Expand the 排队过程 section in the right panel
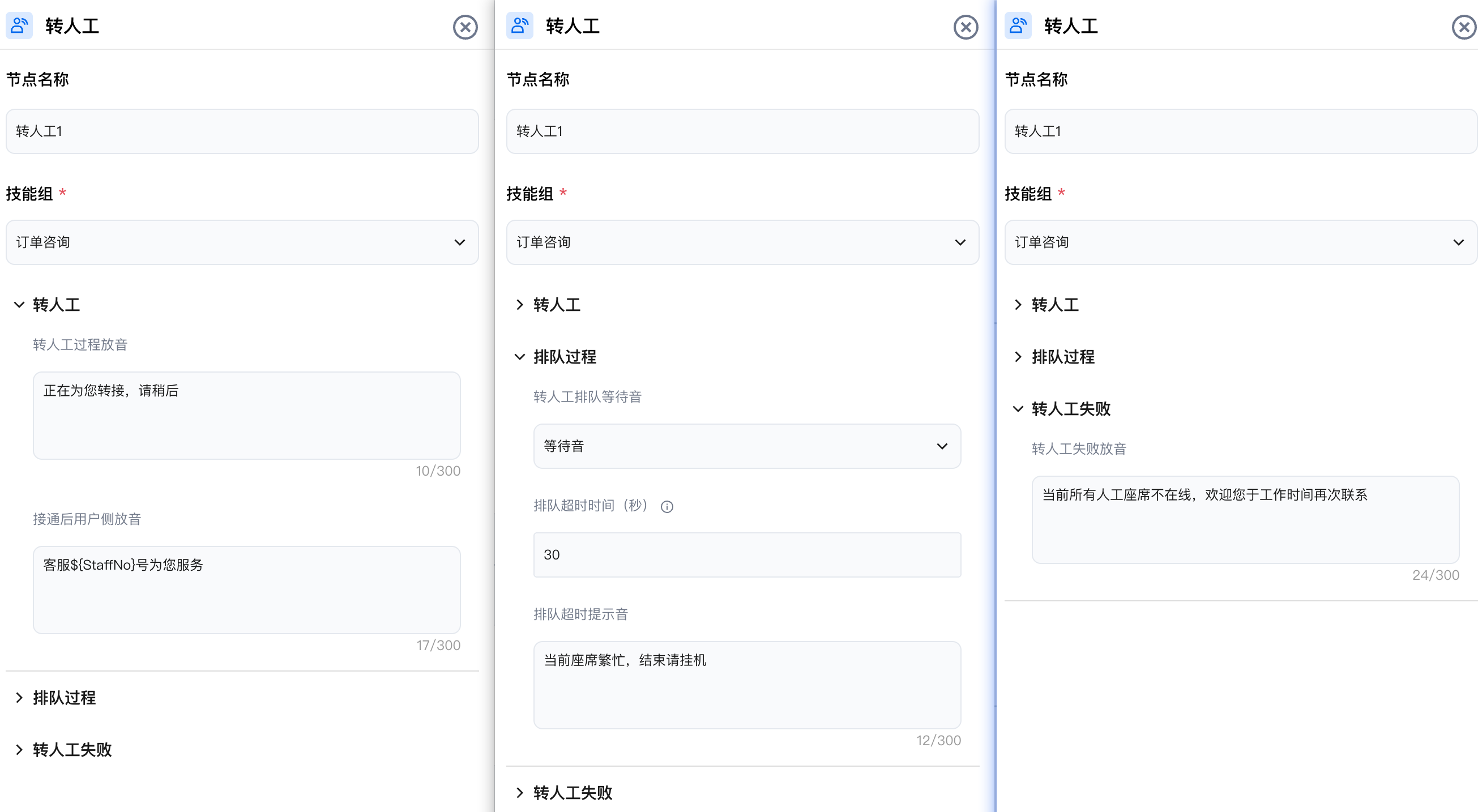 coord(1054,357)
